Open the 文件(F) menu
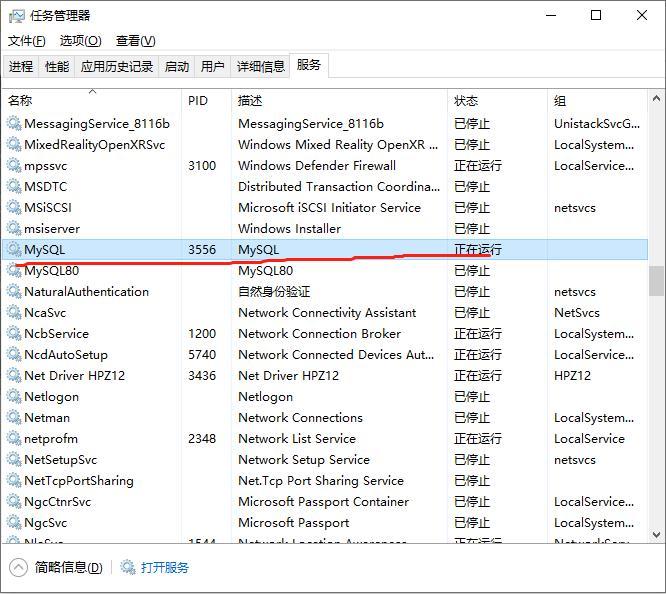666x594 pixels. [x=27, y=41]
